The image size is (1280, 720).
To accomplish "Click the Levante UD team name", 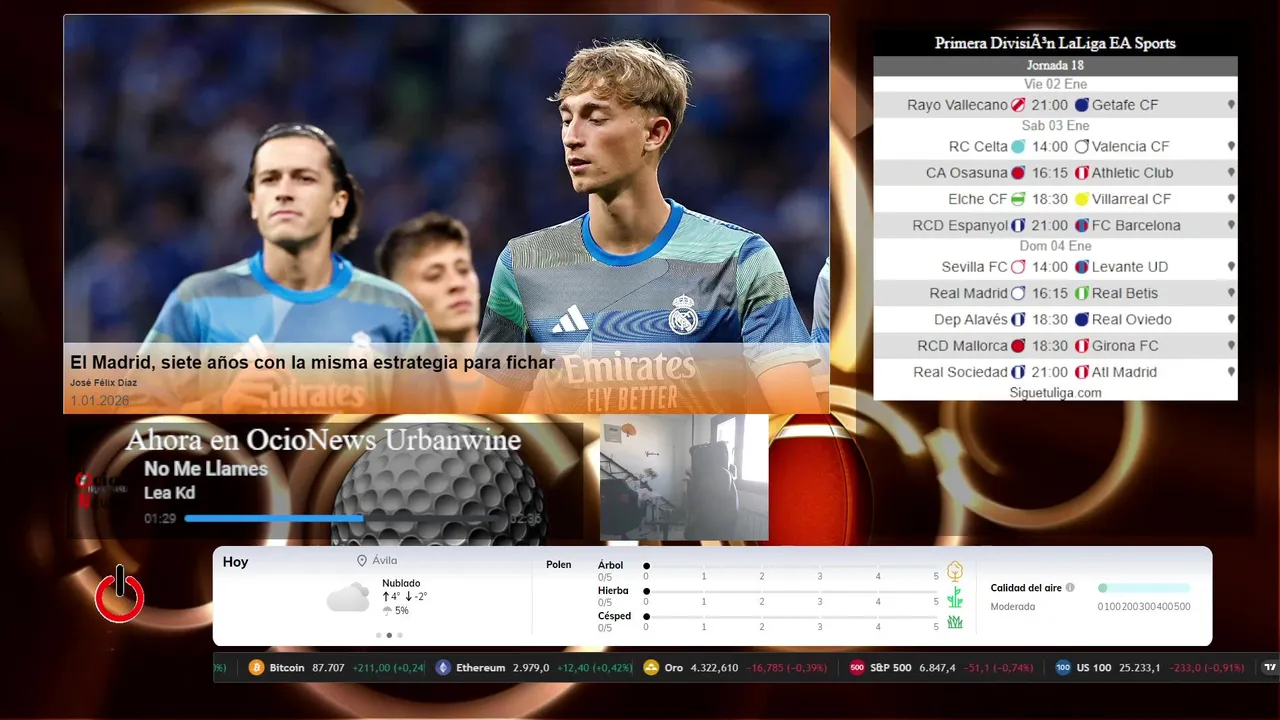I will pyautogui.click(x=1130, y=267).
